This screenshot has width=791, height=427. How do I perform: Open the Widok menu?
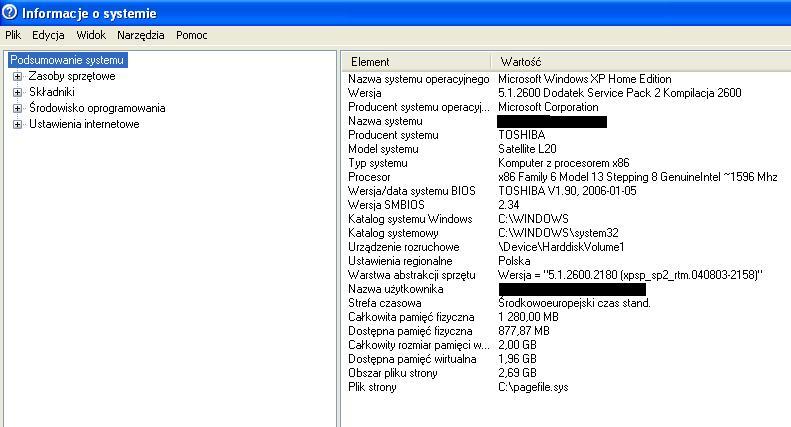91,35
